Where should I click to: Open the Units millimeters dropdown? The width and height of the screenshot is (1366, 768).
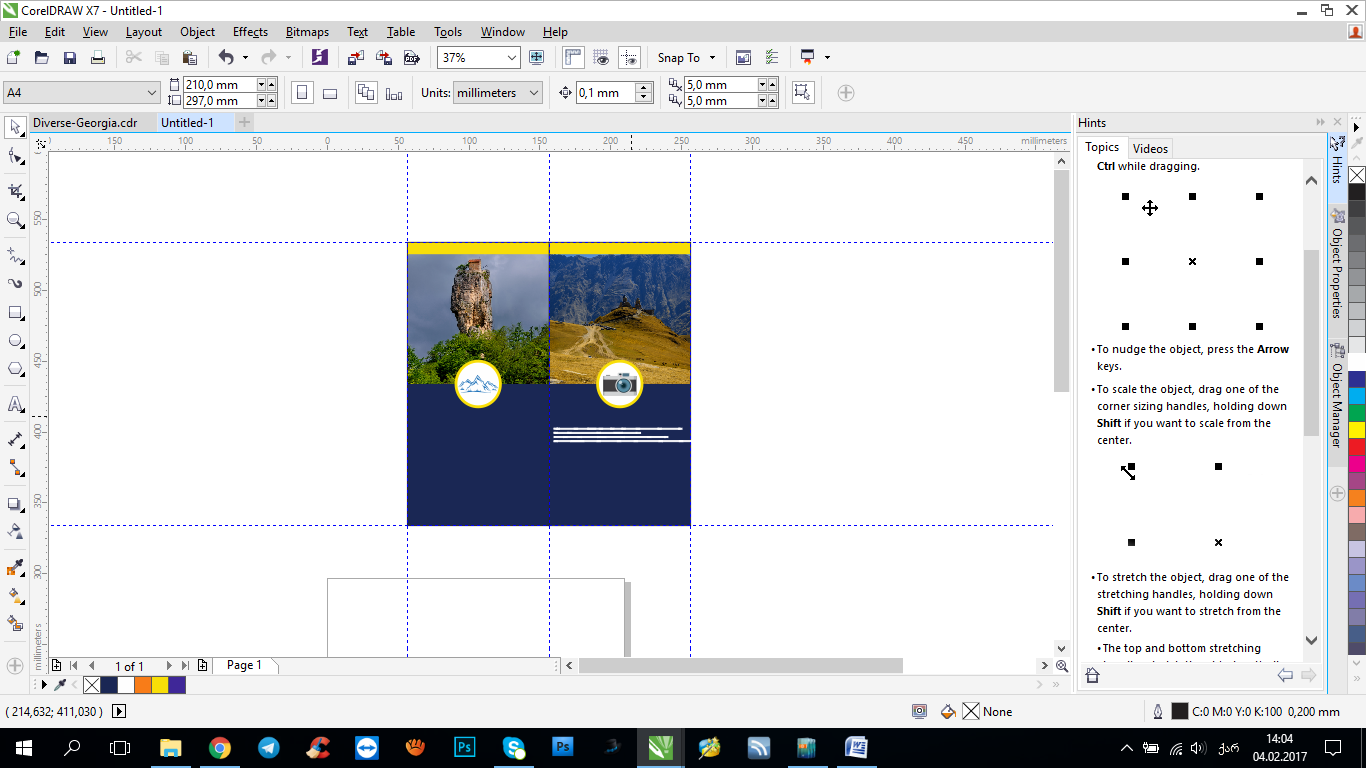(534, 93)
